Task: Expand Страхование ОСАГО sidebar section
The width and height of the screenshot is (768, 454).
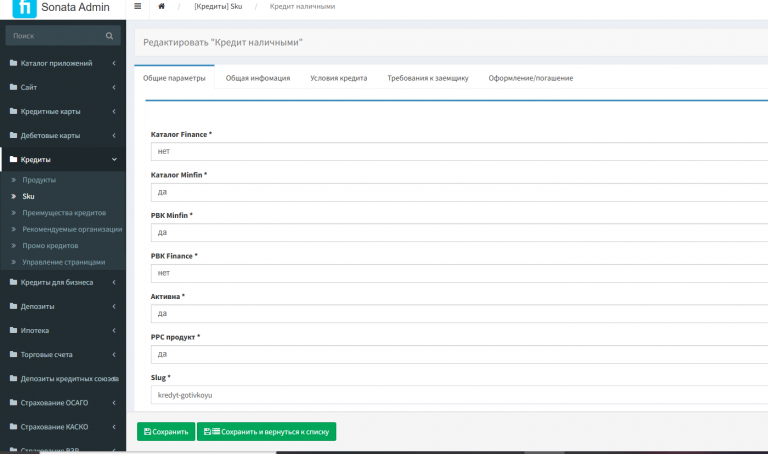Action: [63, 403]
